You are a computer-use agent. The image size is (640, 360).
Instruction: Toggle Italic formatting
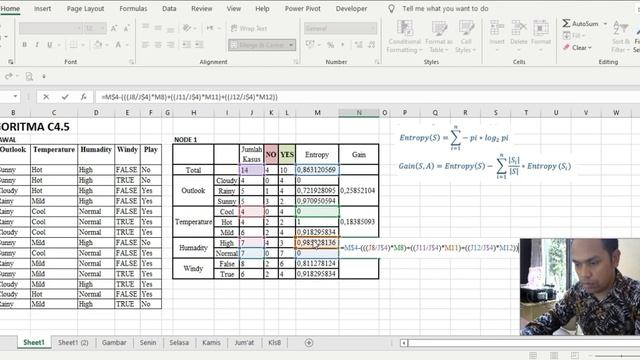[x=37, y=45]
